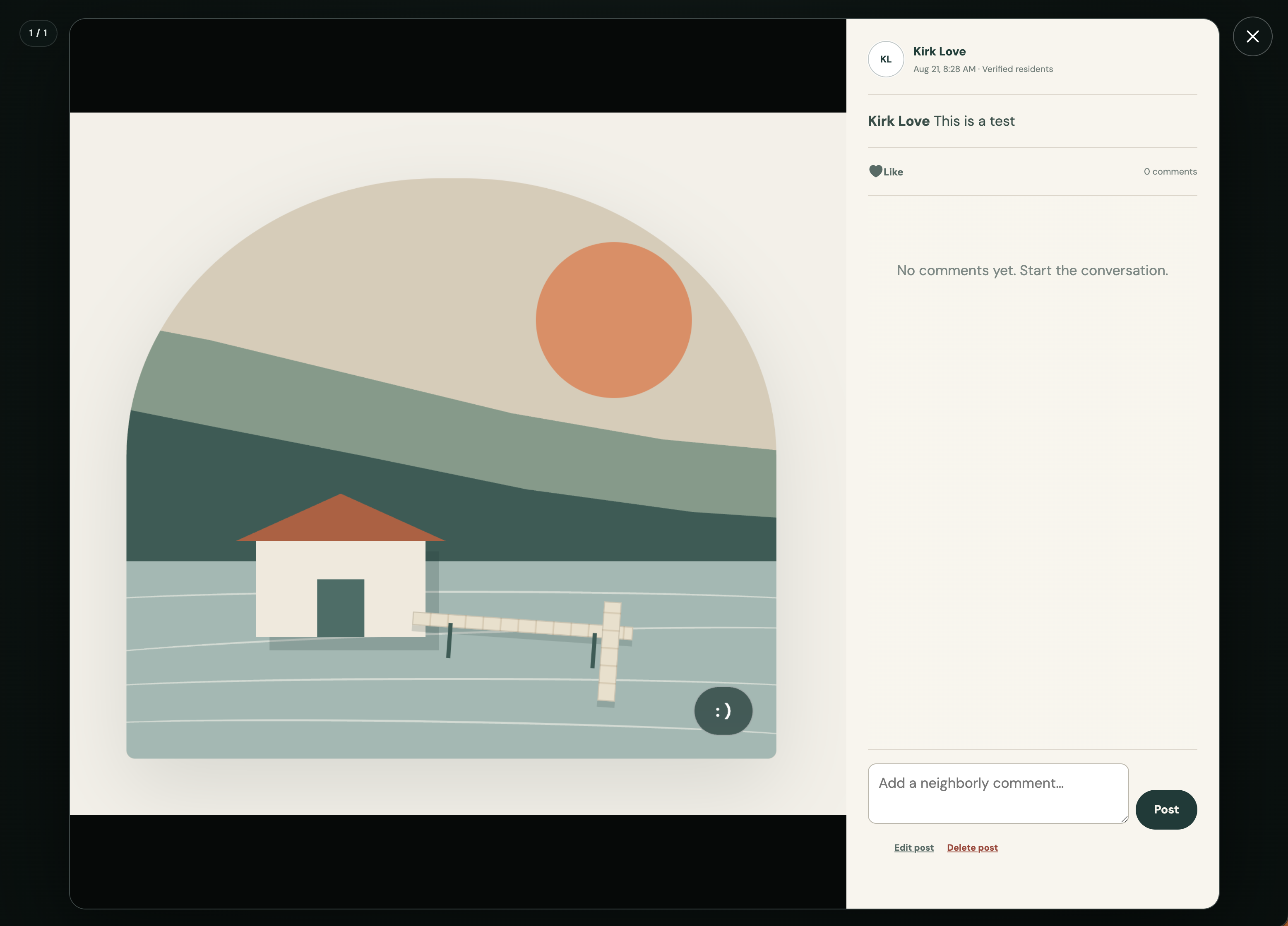Image resolution: width=1288 pixels, height=926 pixels.
Task: Click the lake house illustration image
Action: click(x=458, y=463)
